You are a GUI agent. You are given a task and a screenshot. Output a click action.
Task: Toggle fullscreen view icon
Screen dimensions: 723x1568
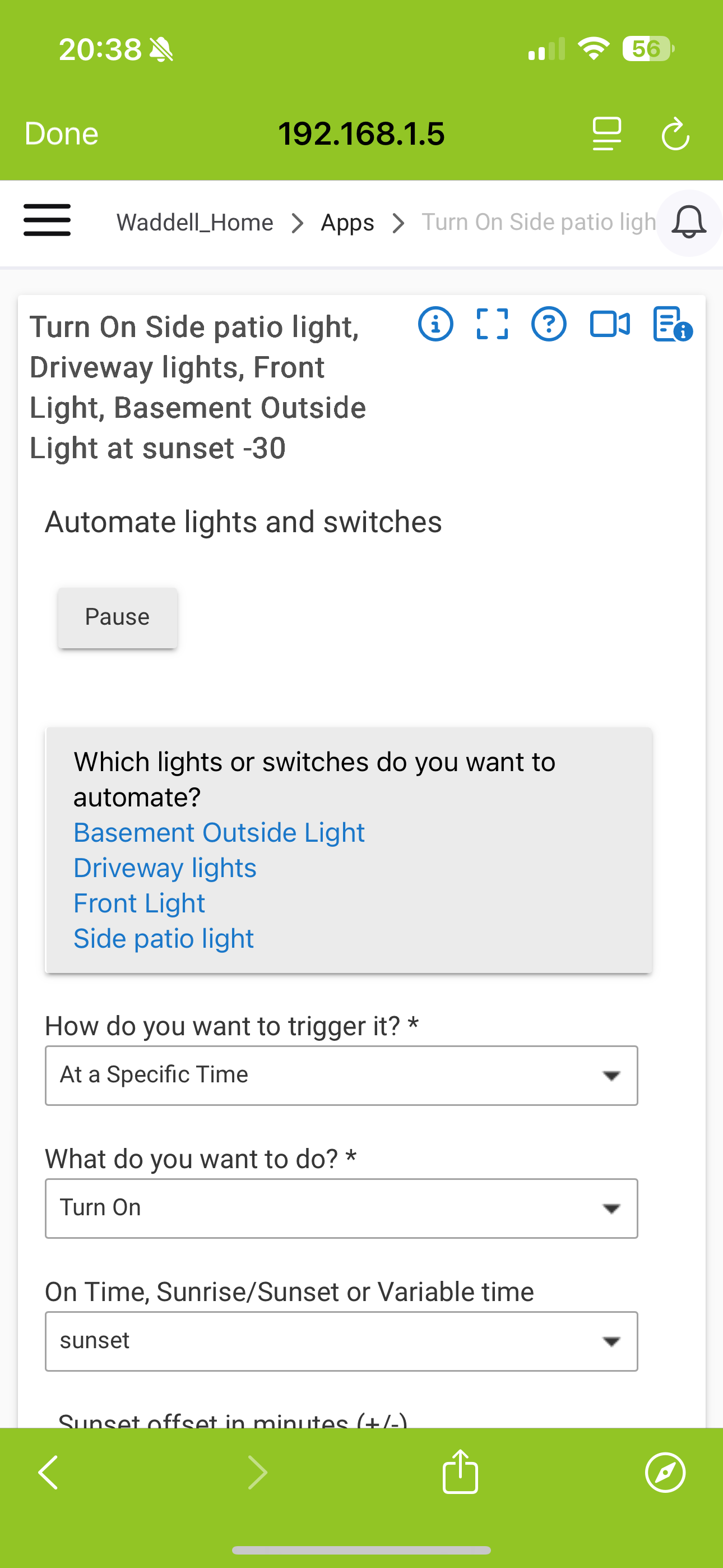(492, 324)
